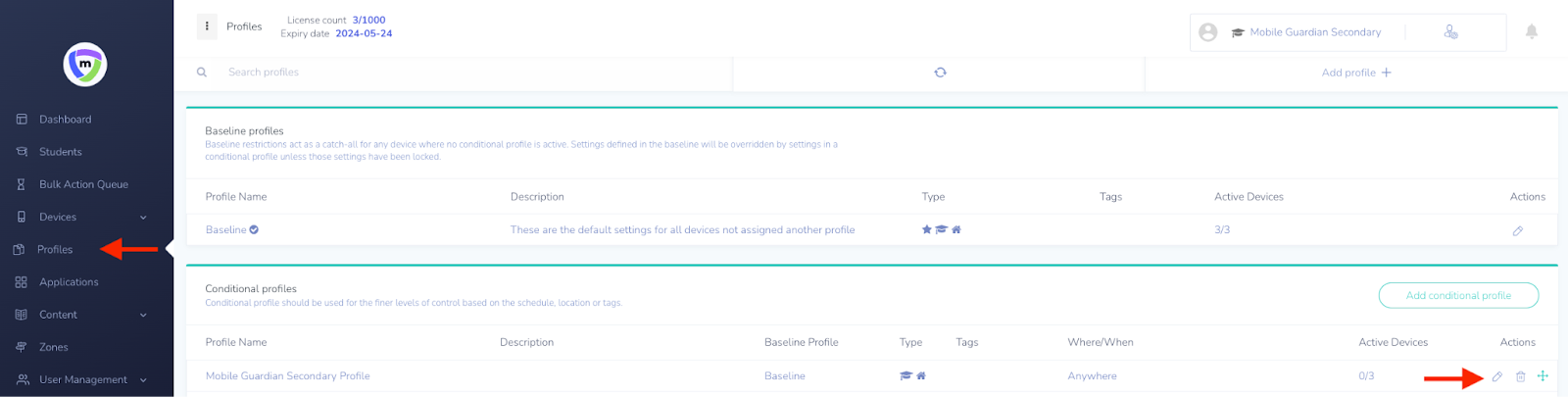Viewport: 1568px width, 397px height.
Task: Click the star type icon for Baseline
Action: tap(926, 229)
